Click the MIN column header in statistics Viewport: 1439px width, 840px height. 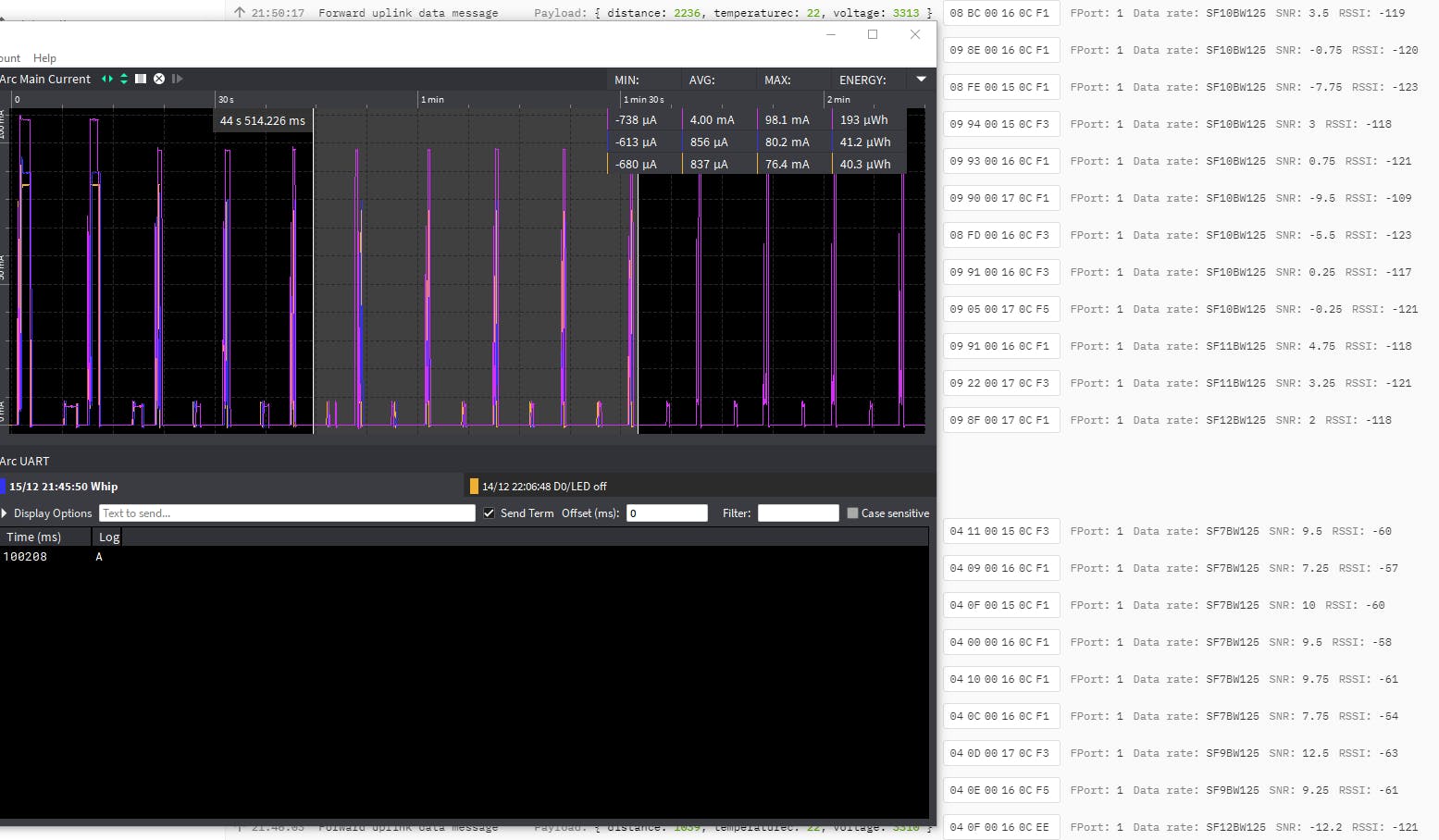click(626, 80)
